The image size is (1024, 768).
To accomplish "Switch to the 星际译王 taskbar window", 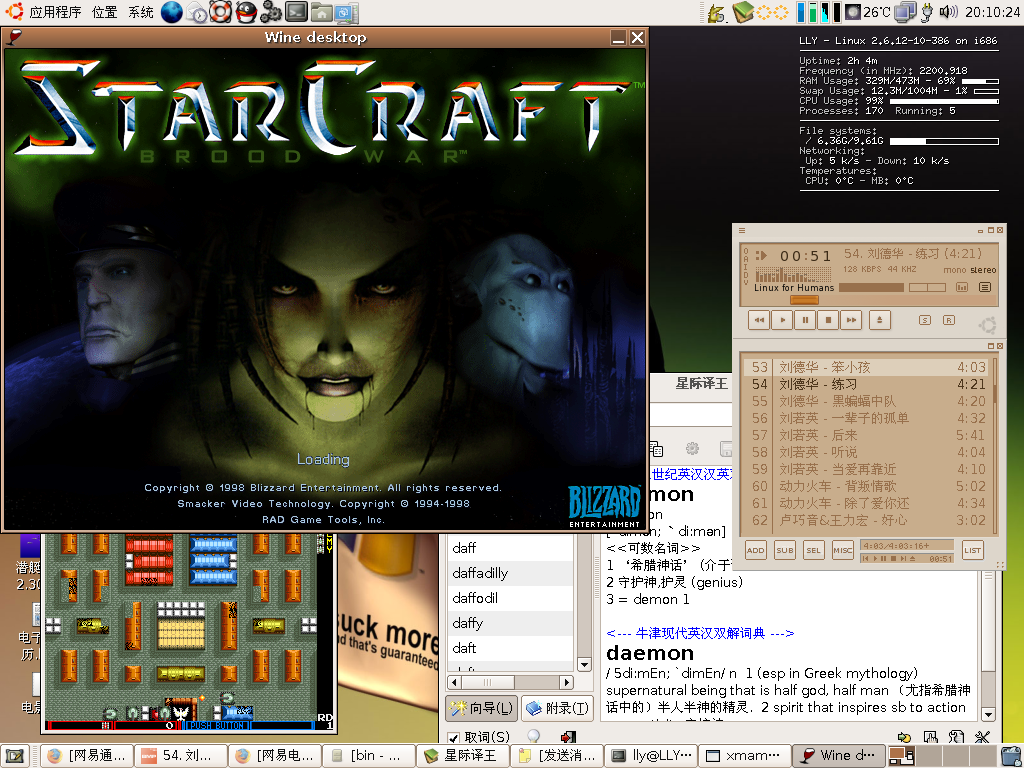I will point(464,756).
